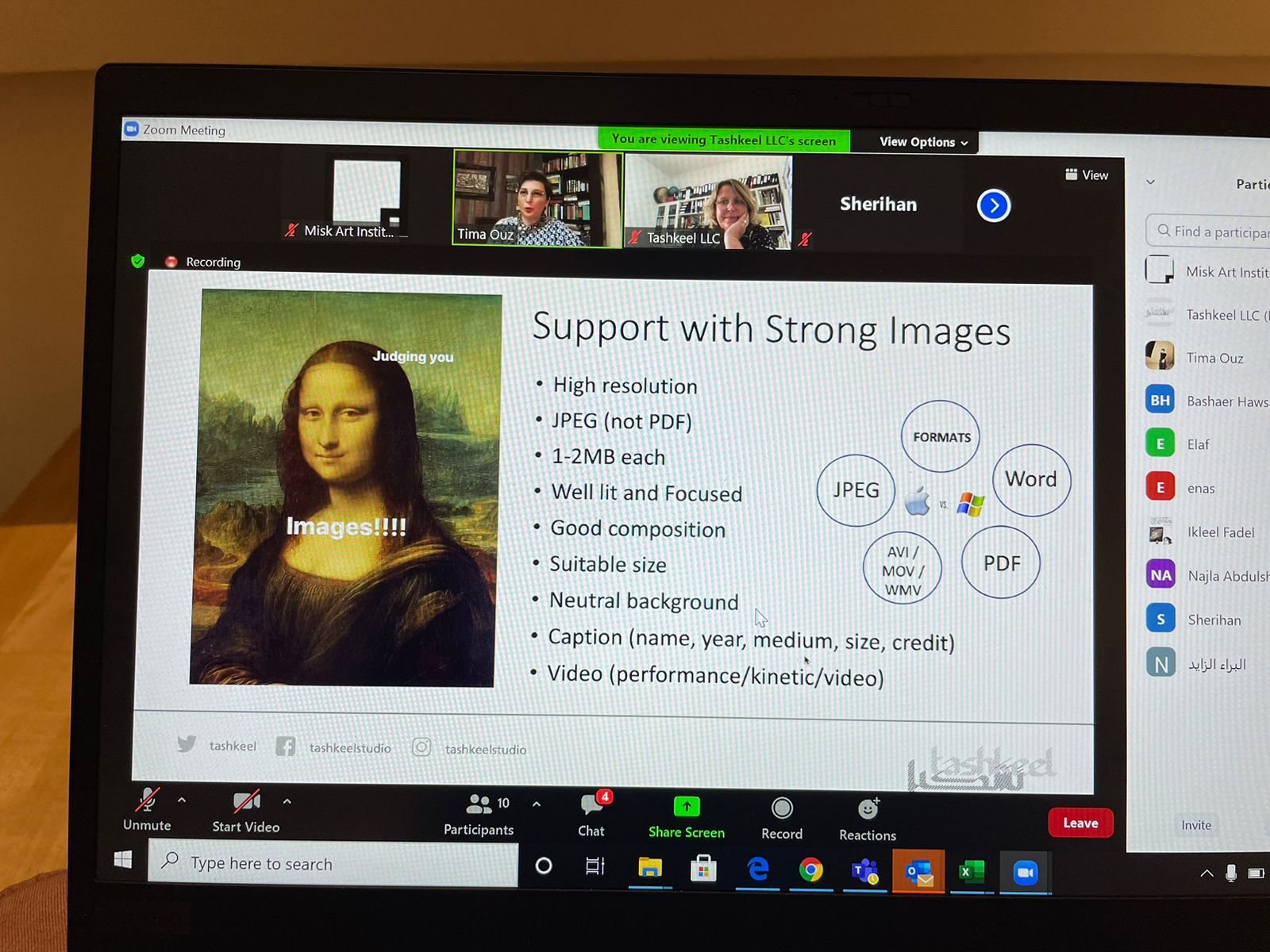The image size is (1270, 952).
Task: Open Microsoft Store from the taskbar
Action: coord(703,869)
